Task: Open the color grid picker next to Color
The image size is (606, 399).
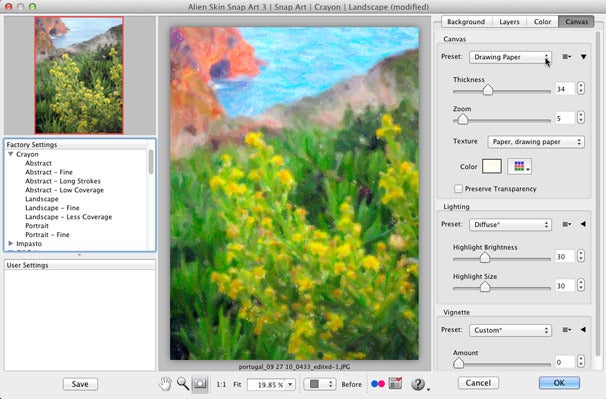Action: click(x=519, y=167)
